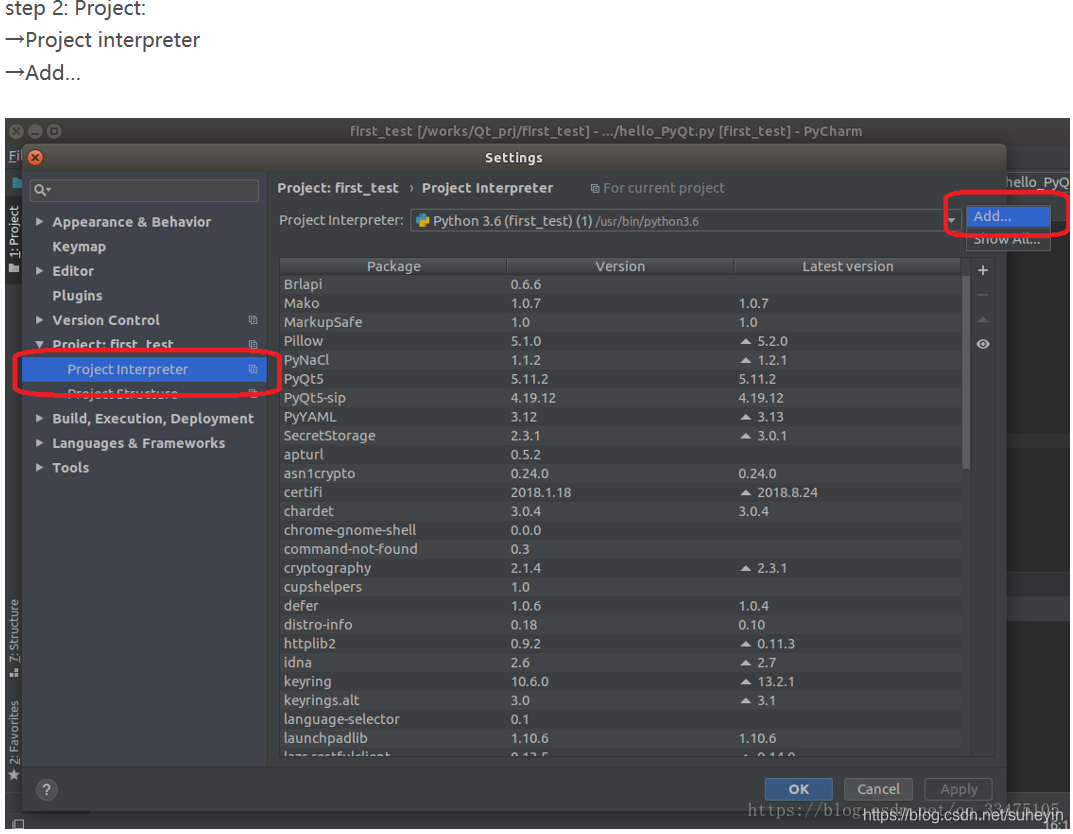Select the certifi package row
This screenshot has height=834, width=1073.
pos(620,493)
